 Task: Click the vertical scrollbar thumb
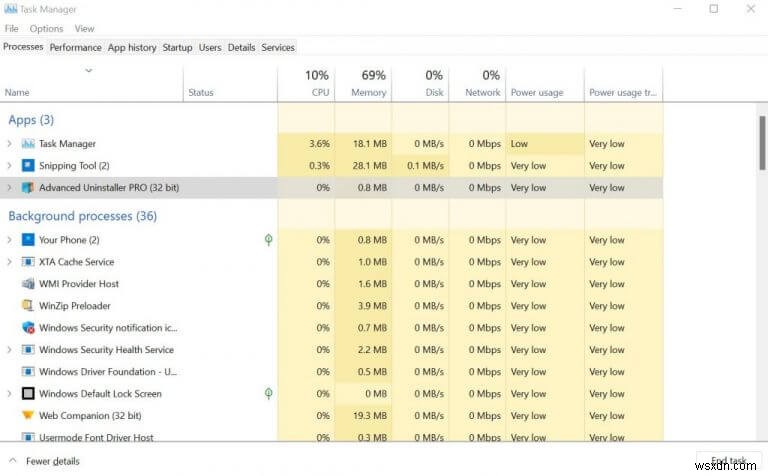tap(762, 143)
